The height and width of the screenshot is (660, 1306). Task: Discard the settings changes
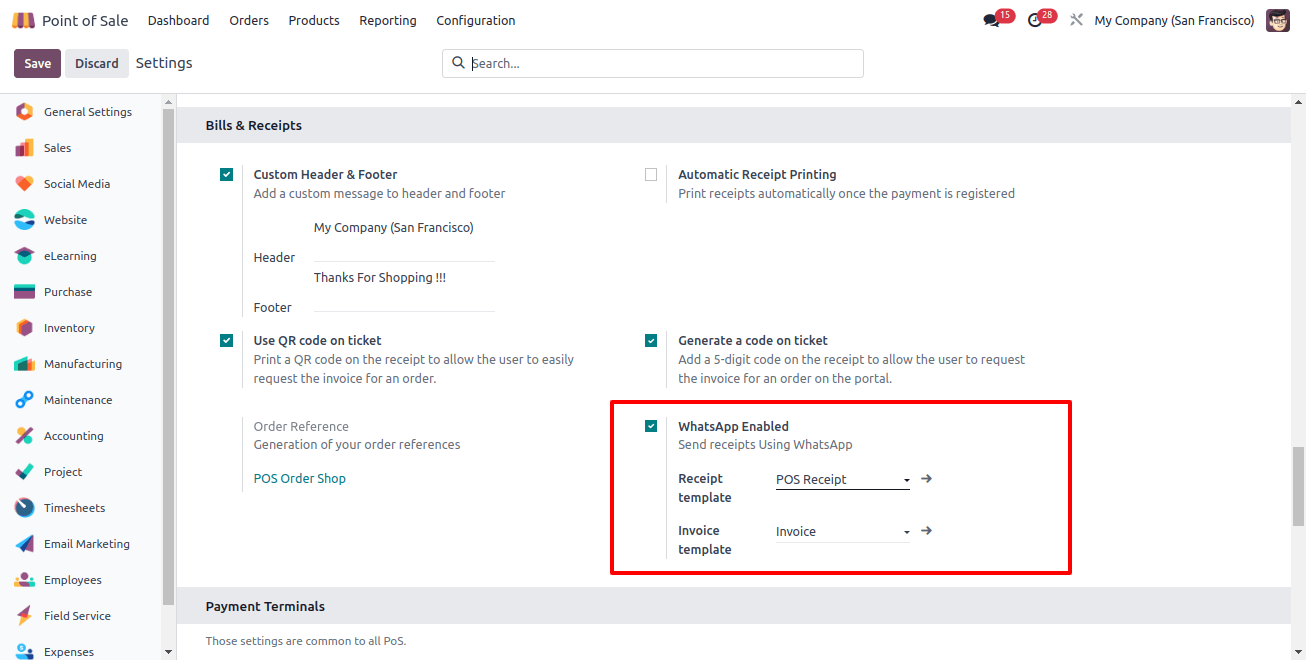(x=97, y=63)
